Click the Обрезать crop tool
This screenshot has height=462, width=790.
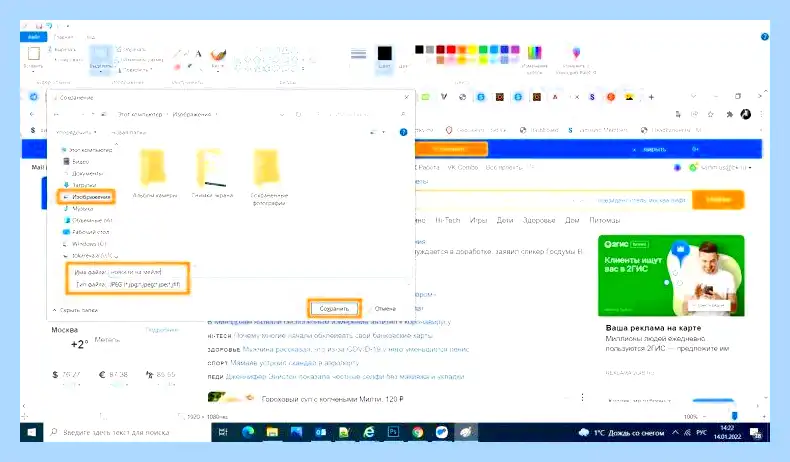[131, 49]
